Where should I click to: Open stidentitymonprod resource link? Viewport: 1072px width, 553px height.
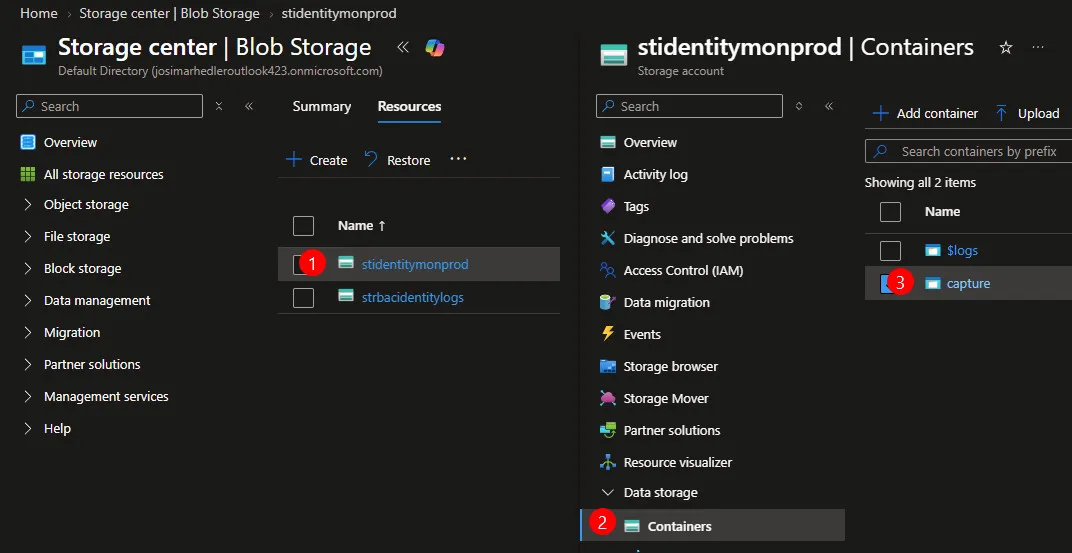[x=415, y=265]
